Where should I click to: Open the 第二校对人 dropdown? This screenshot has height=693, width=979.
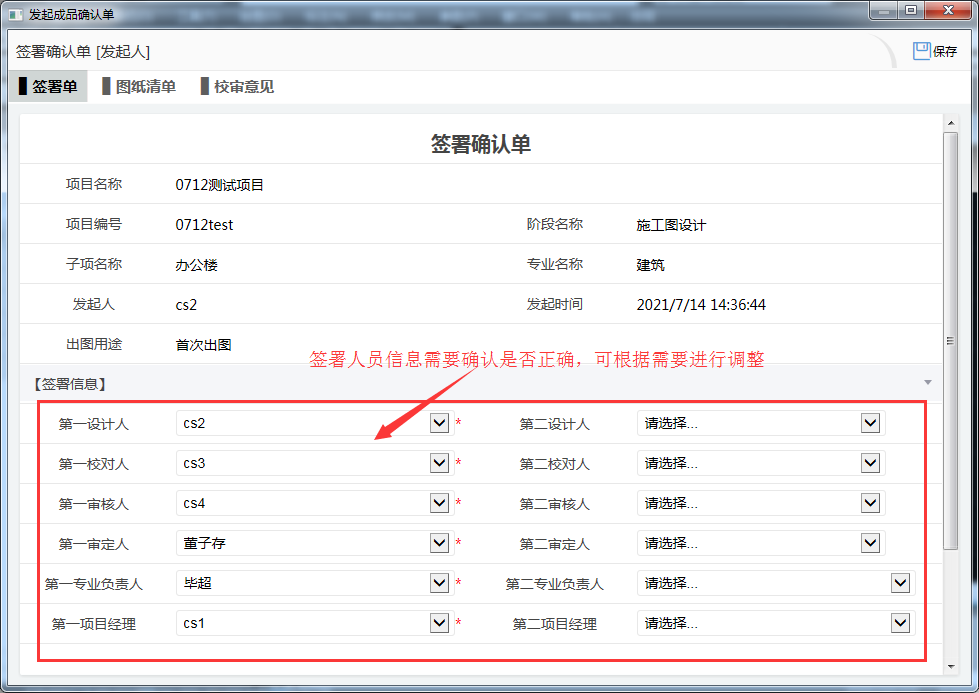(870, 463)
